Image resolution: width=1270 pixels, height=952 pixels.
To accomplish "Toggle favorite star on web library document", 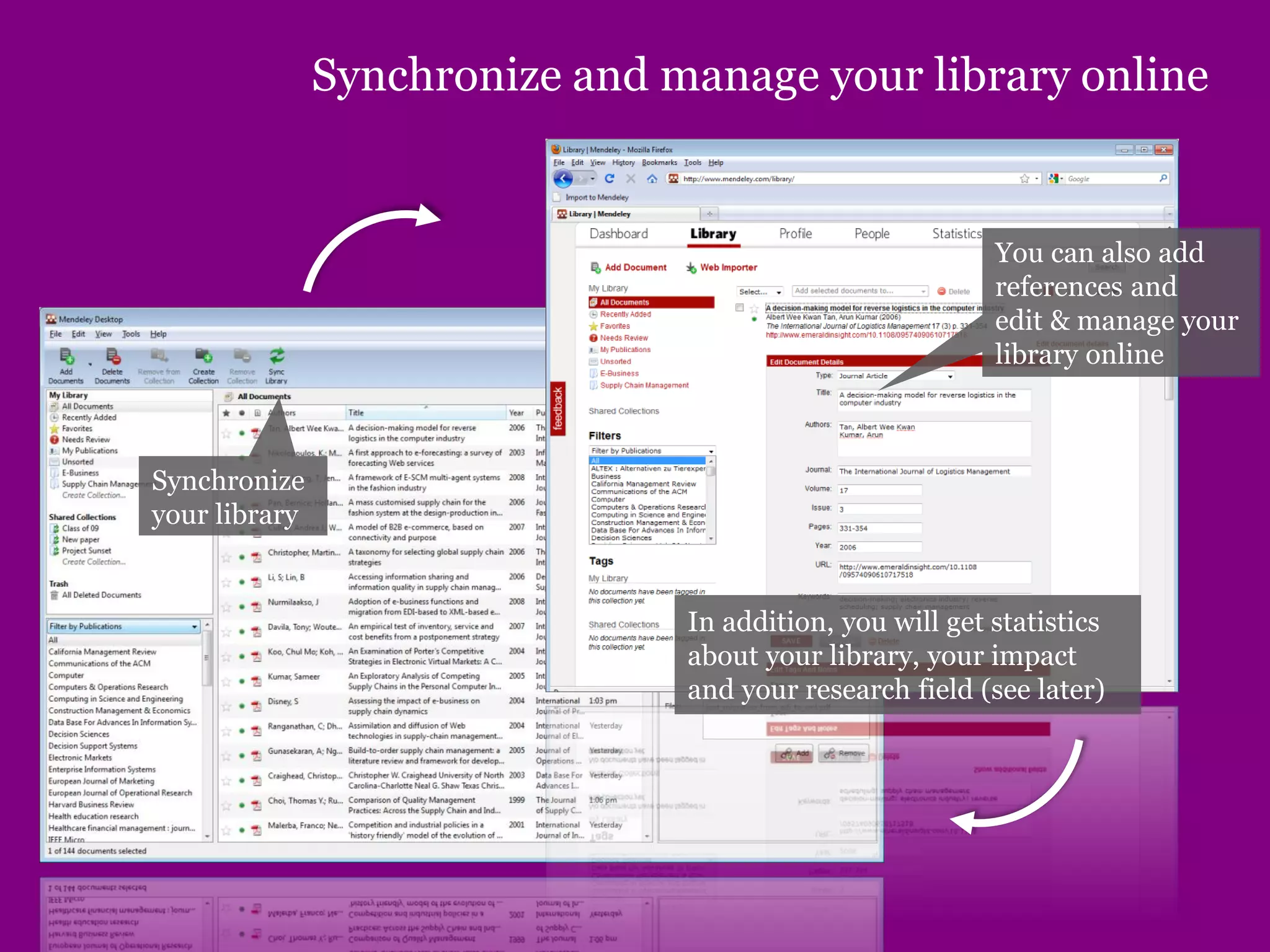I will click(x=754, y=308).
